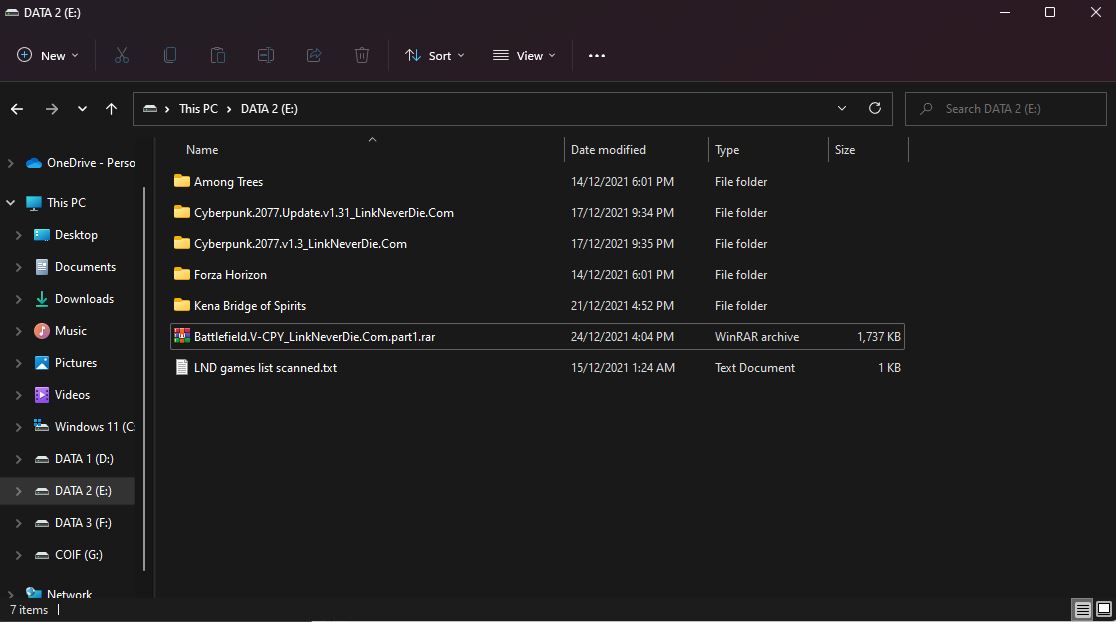Open the Sort dropdown

[434, 55]
